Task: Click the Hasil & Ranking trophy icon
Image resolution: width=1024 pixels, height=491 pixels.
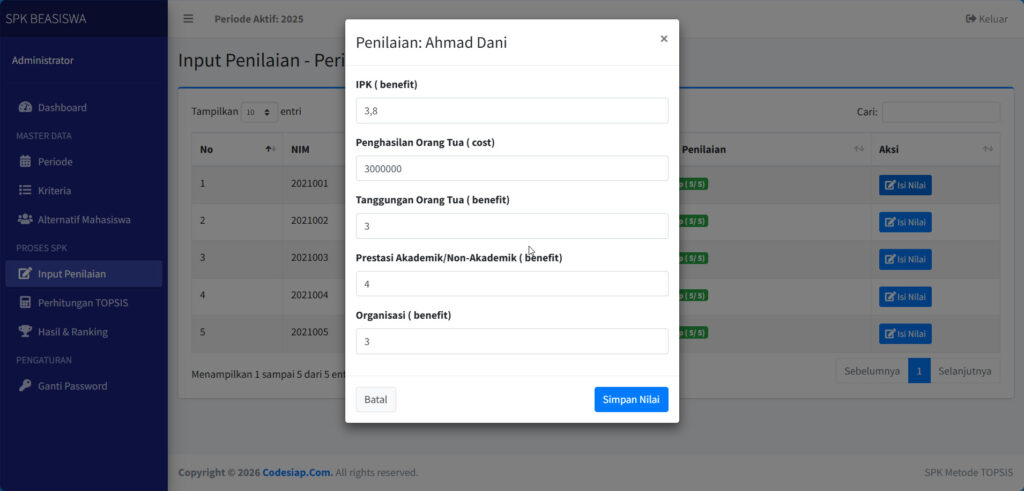Action: point(25,331)
